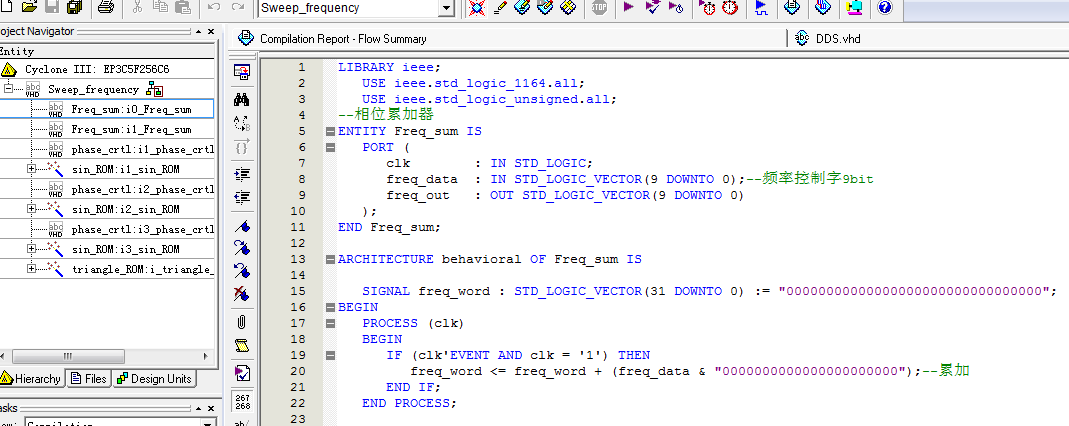The height and width of the screenshot is (426, 1069).
Task: Expand the sin_ROM:i3_sin_ROM node
Action: [32, 249]
